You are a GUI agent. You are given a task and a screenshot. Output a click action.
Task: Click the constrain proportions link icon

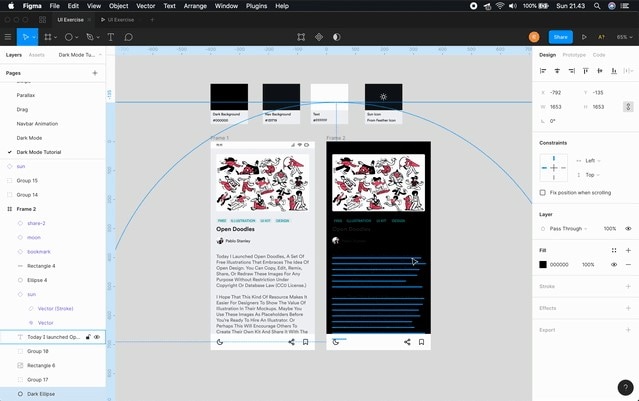628,107
